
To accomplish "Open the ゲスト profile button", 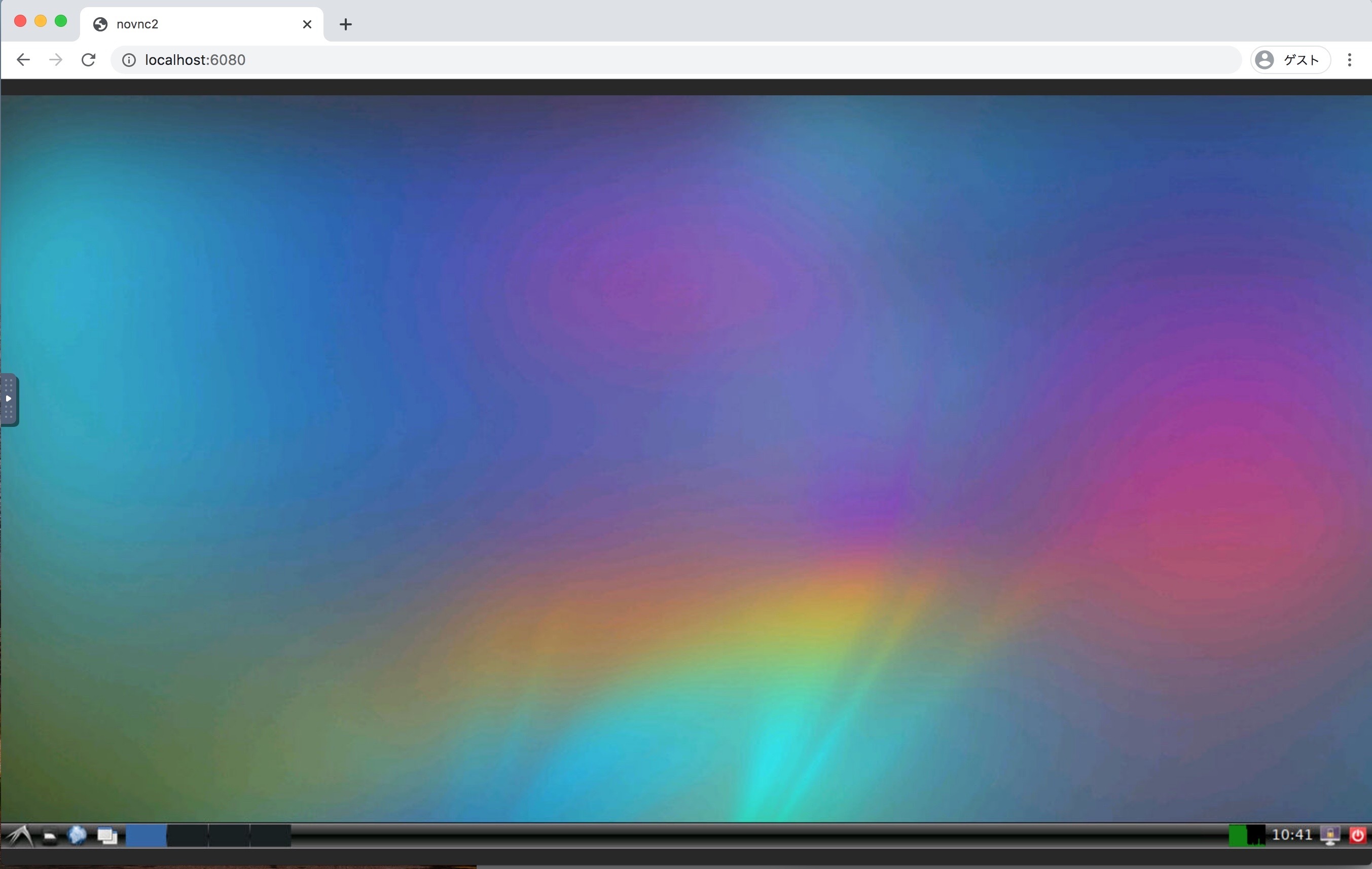I will click(x=1290, y=60).
